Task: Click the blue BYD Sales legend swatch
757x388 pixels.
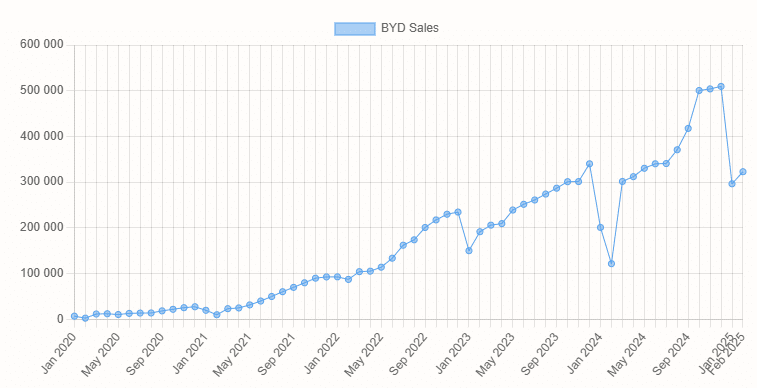Action: (355, 28)
